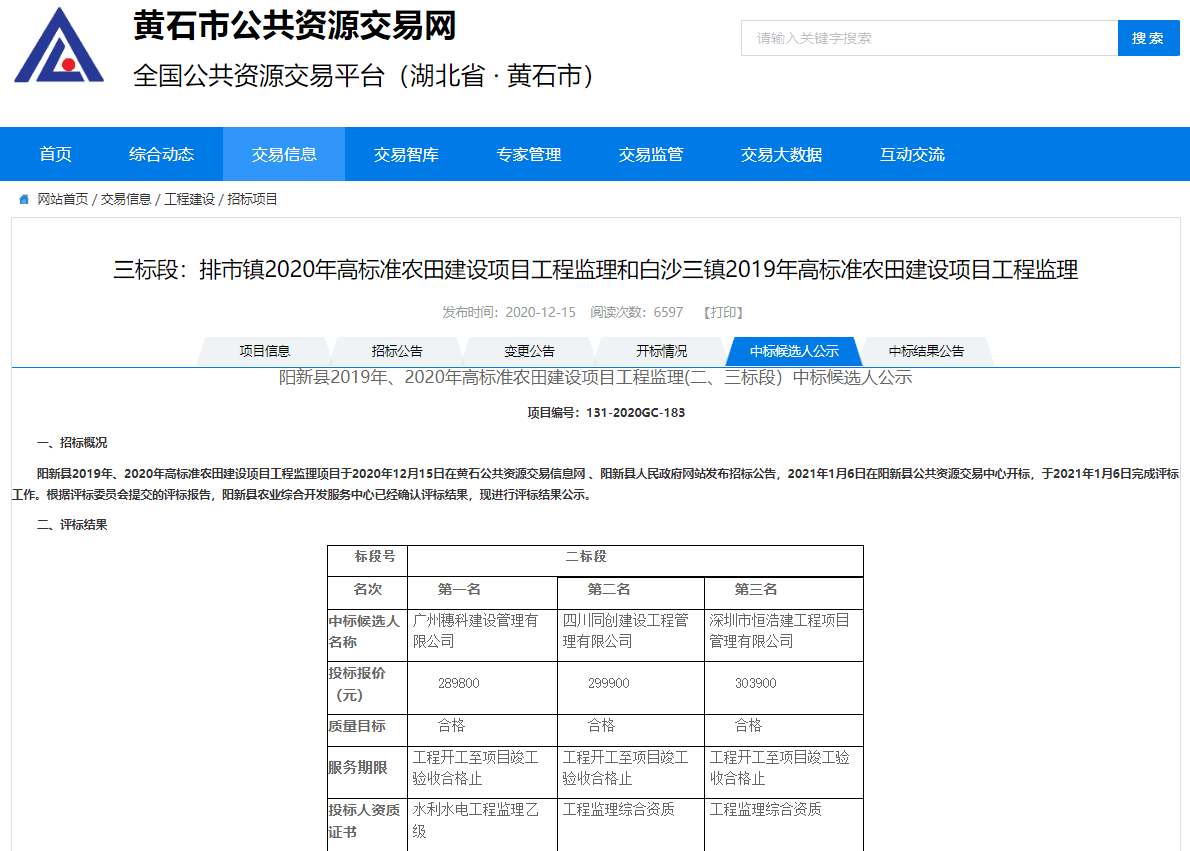Image resolution: width=1190 pixels, height=851 pixels.
Task: Click the site logo triangle icon
Action: tap(59, 46)
